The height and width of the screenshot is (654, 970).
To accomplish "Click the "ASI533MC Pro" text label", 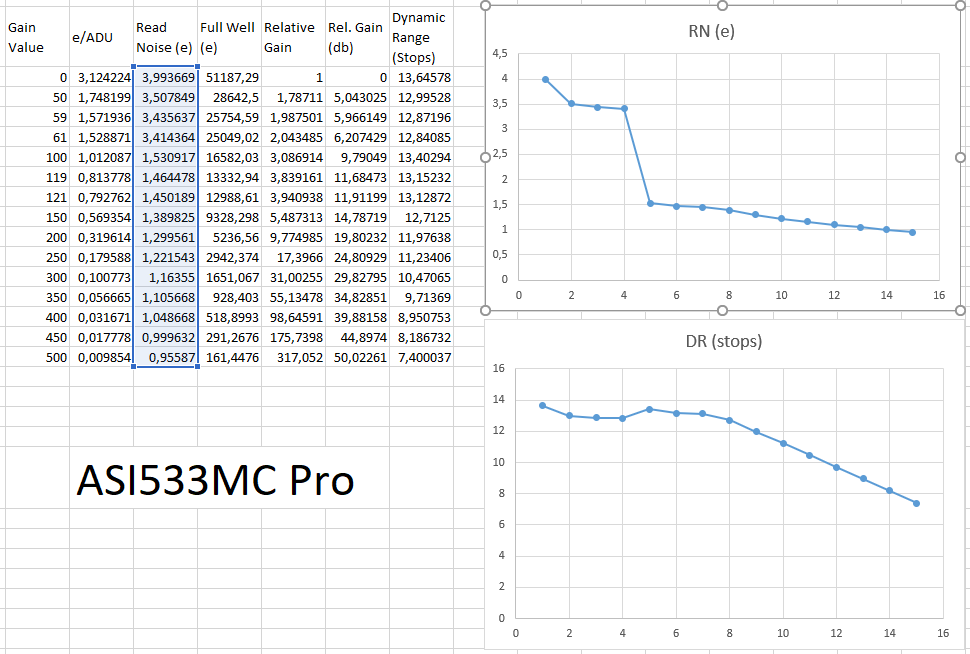I will [215, 481].
